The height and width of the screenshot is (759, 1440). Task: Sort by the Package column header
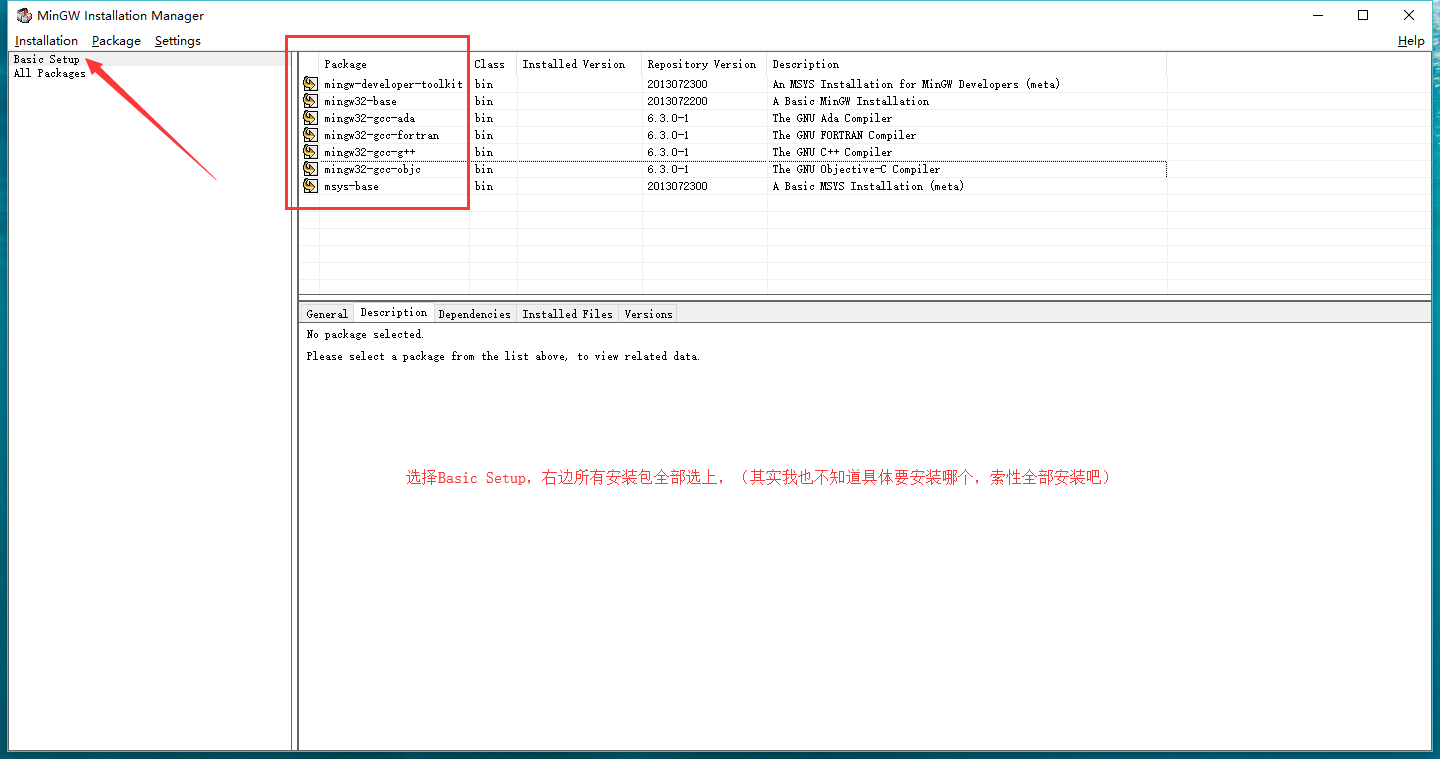click(394, 64)
